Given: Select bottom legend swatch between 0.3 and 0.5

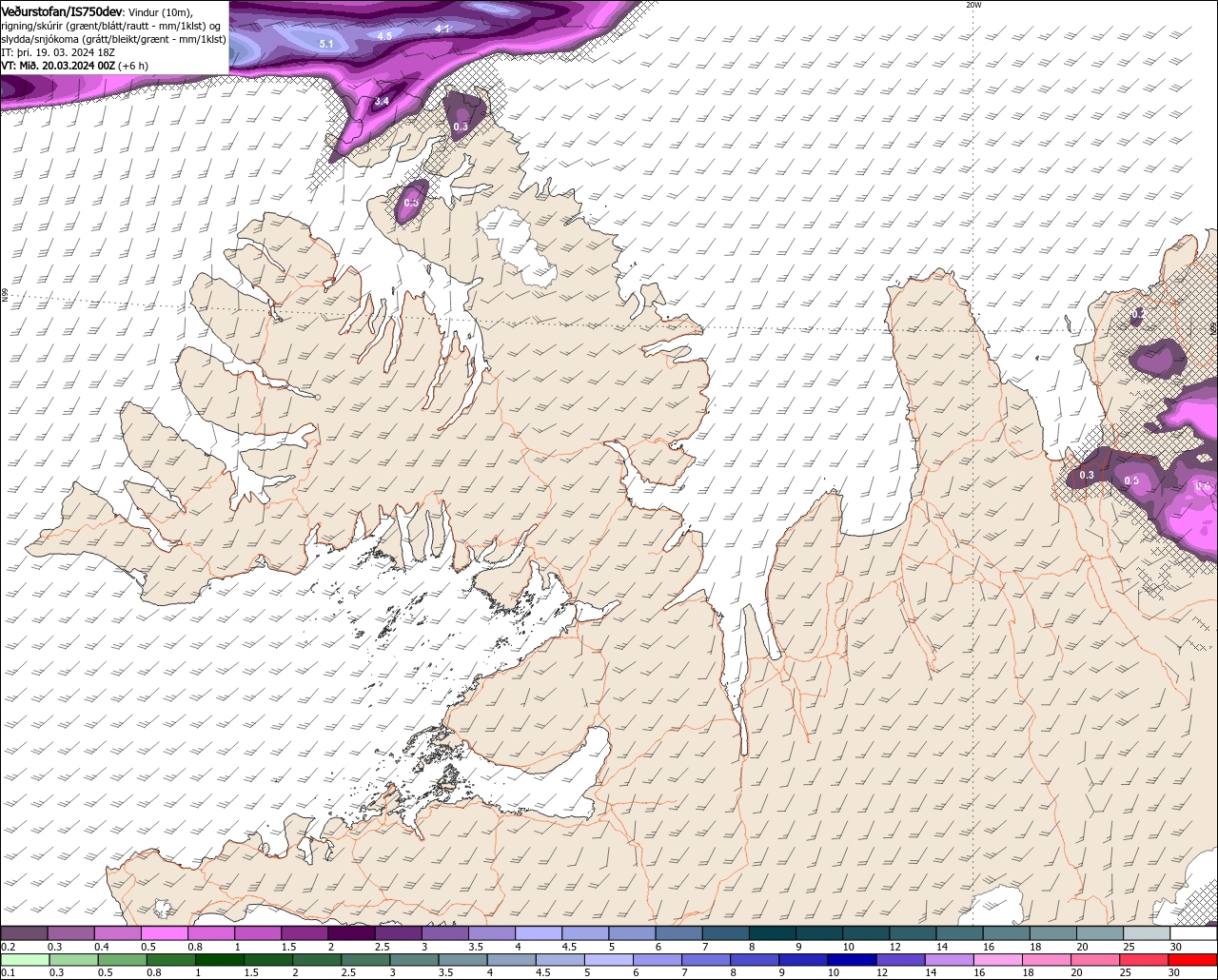Looking at the screenshot, I should (74, 960).
